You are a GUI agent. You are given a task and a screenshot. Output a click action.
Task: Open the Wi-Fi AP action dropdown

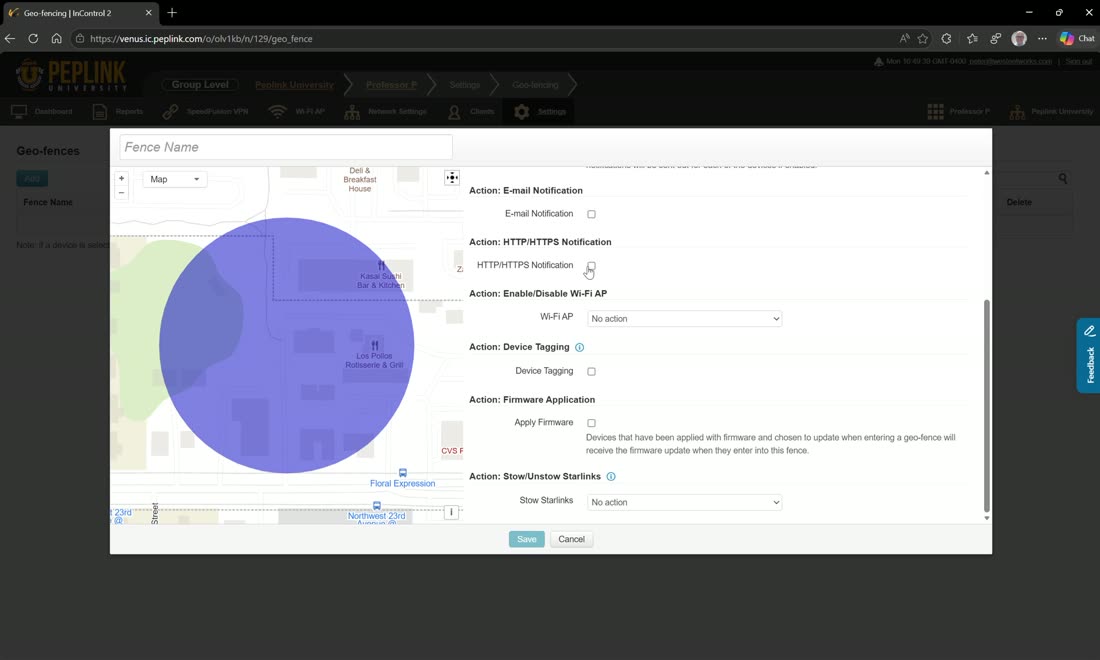click(x=685, y=318)
